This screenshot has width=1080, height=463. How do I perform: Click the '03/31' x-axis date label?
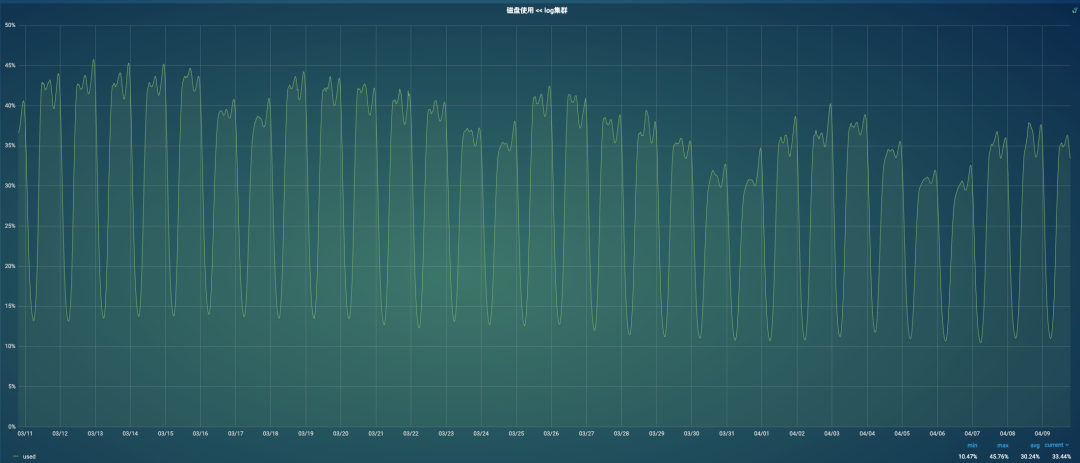(x=727, y=433)
